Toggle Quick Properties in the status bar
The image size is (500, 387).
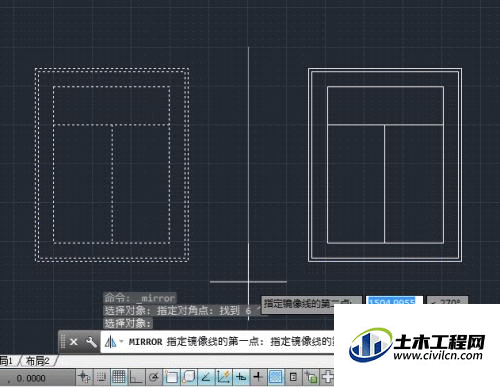pyautogui.click(x=293, y=377)
